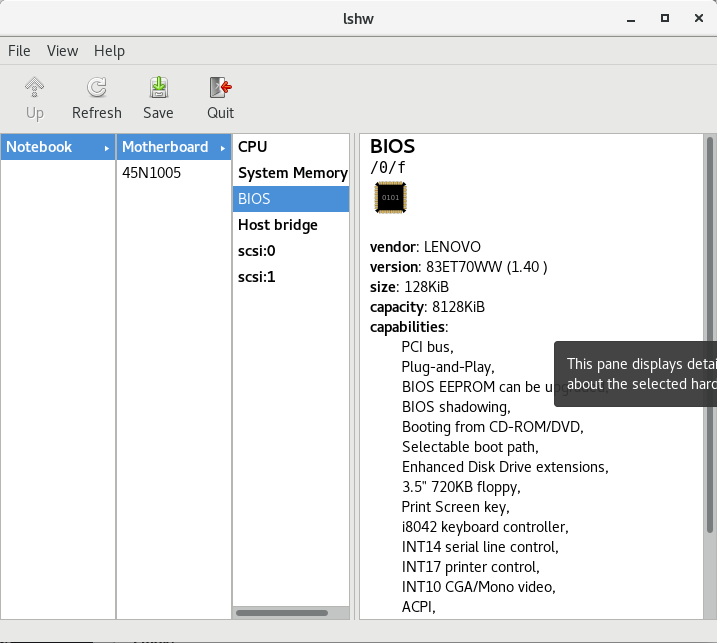Viewport: 717px width, 643px height.
Task: Click the ACPI capability text
Action: (x=418, y=607)
